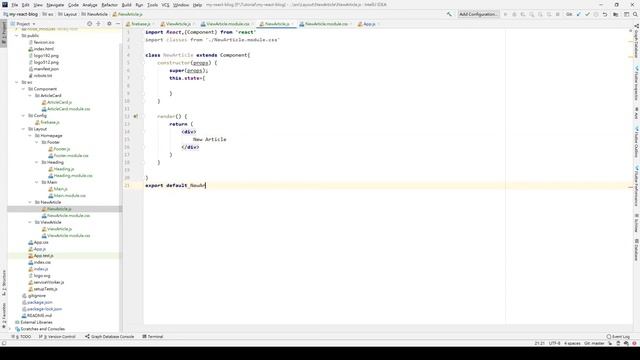Collapse the src folder in tree
The height and width of the screenshot is (360, 640).
pos(17,82)
